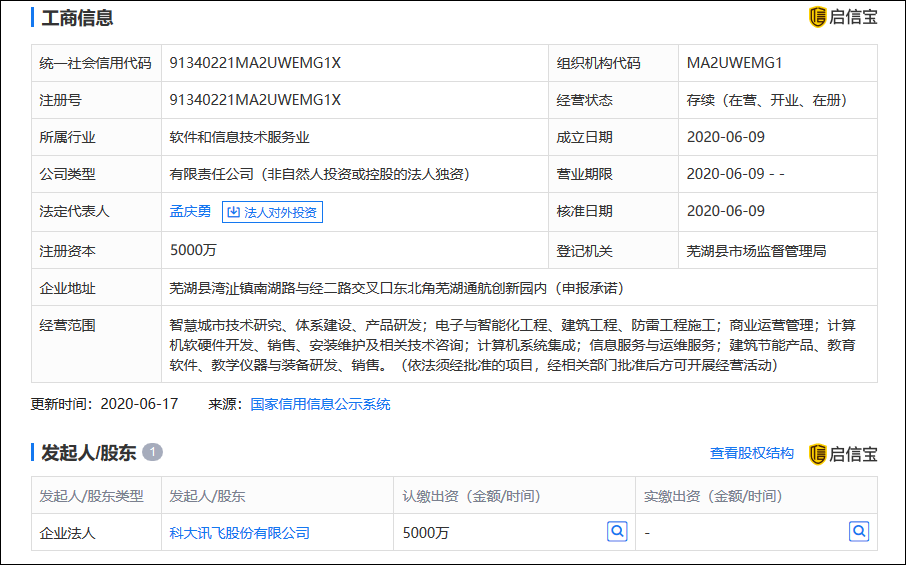906x565 pixels.
Task: Click the 登记机关 value 芜湖县市场监督管理局
Action: click(x=756, y=251)
